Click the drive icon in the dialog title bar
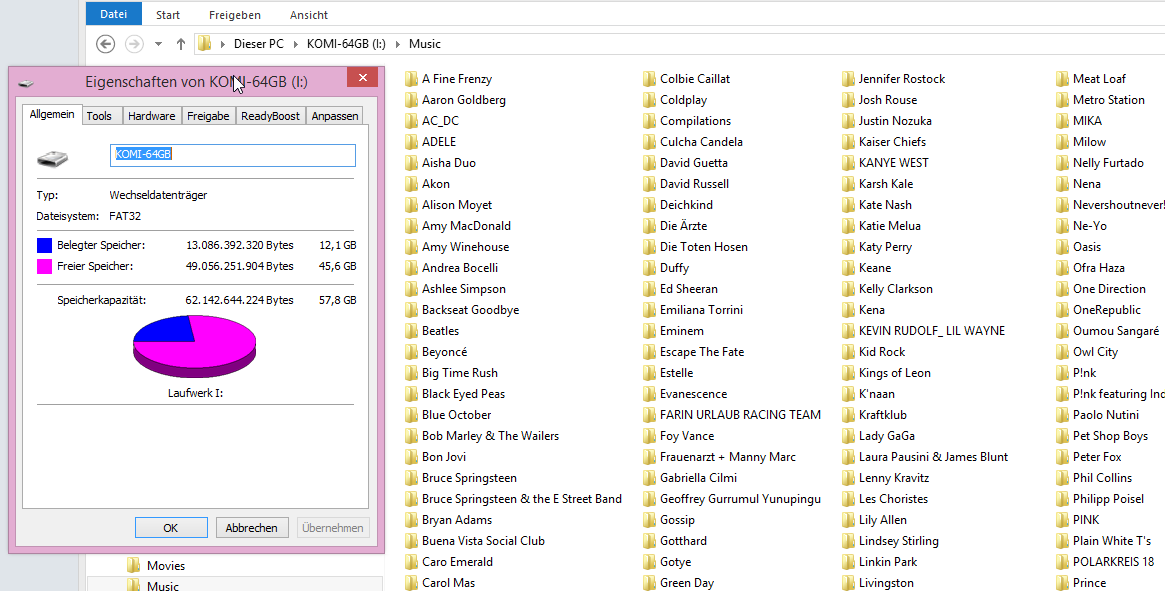Screen dimensions: 1165x591 coord(26,83)
